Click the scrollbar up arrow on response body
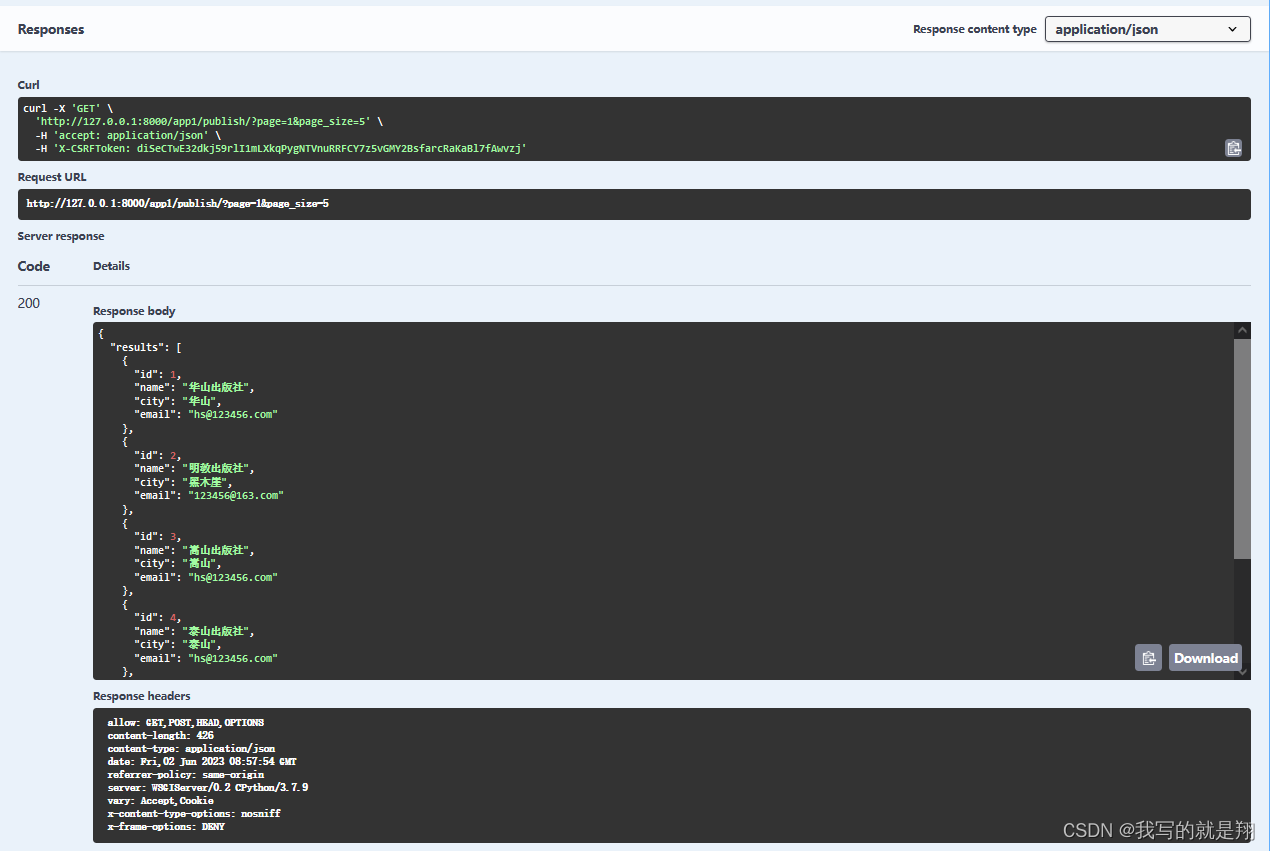Screen dimensions: 1270x851 click(1241, 330)
